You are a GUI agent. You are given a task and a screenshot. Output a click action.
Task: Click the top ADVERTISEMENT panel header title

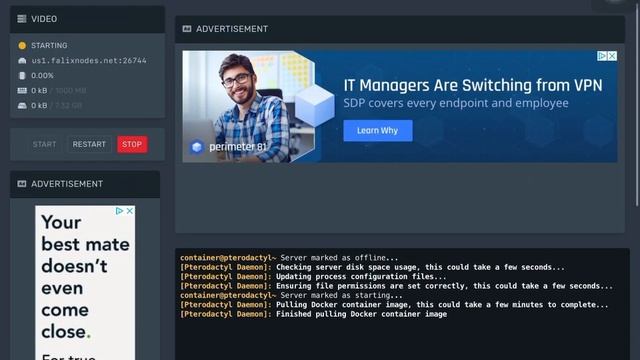[232, 29]
